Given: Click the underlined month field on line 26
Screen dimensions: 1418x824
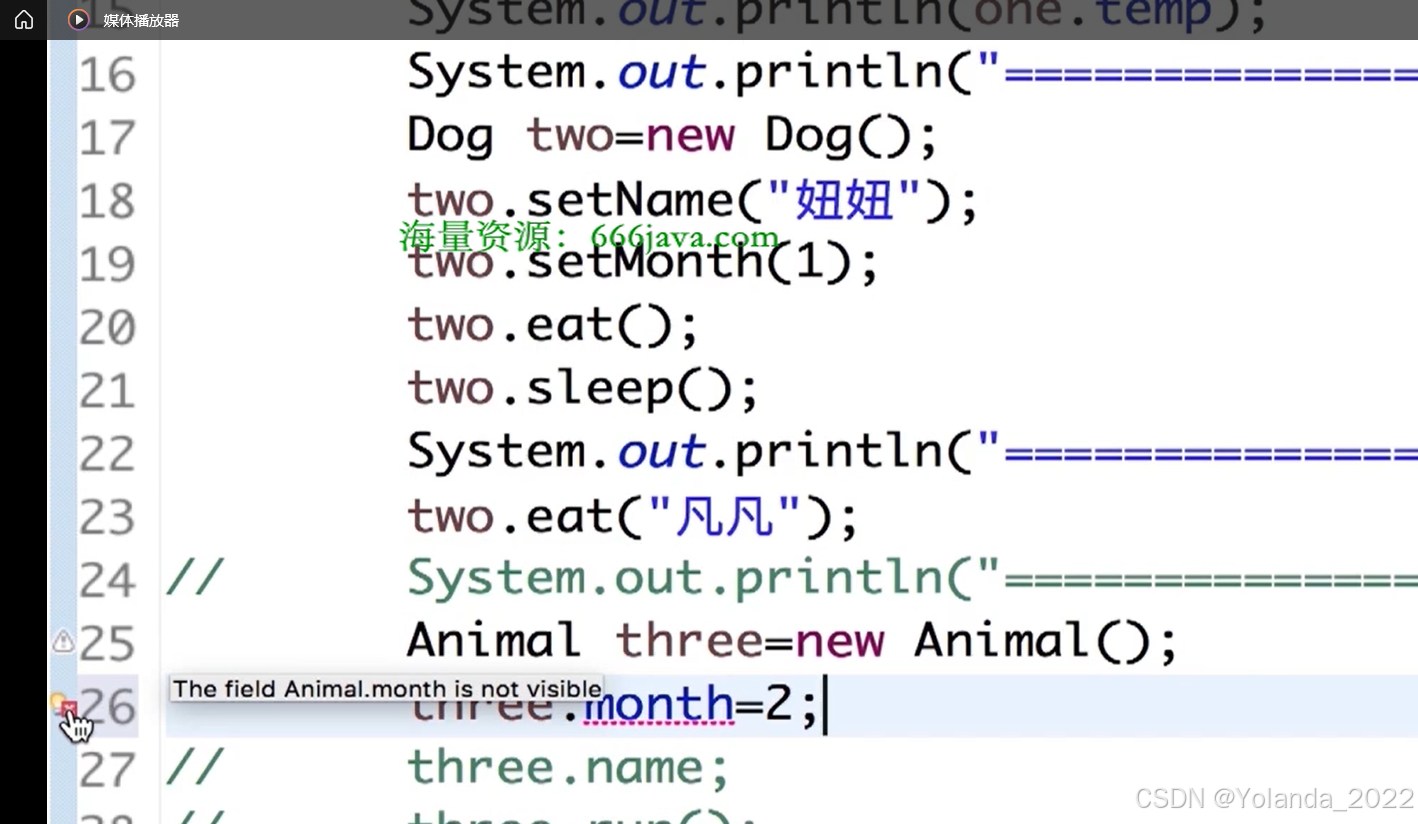Looking at the screenshot, I should (x=660, y=706).
